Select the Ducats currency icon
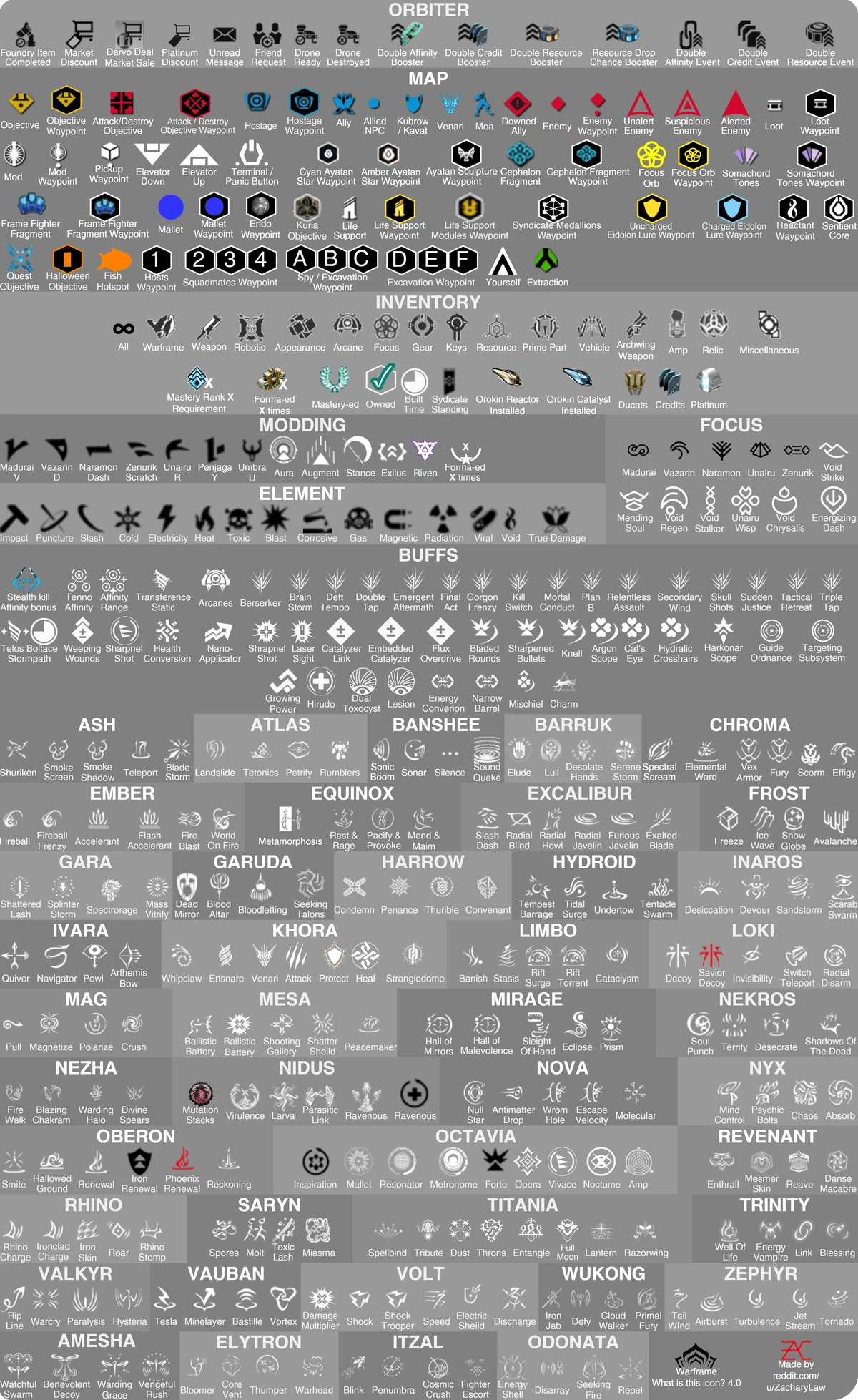The image size is (858, 1400). pos(633,383)
